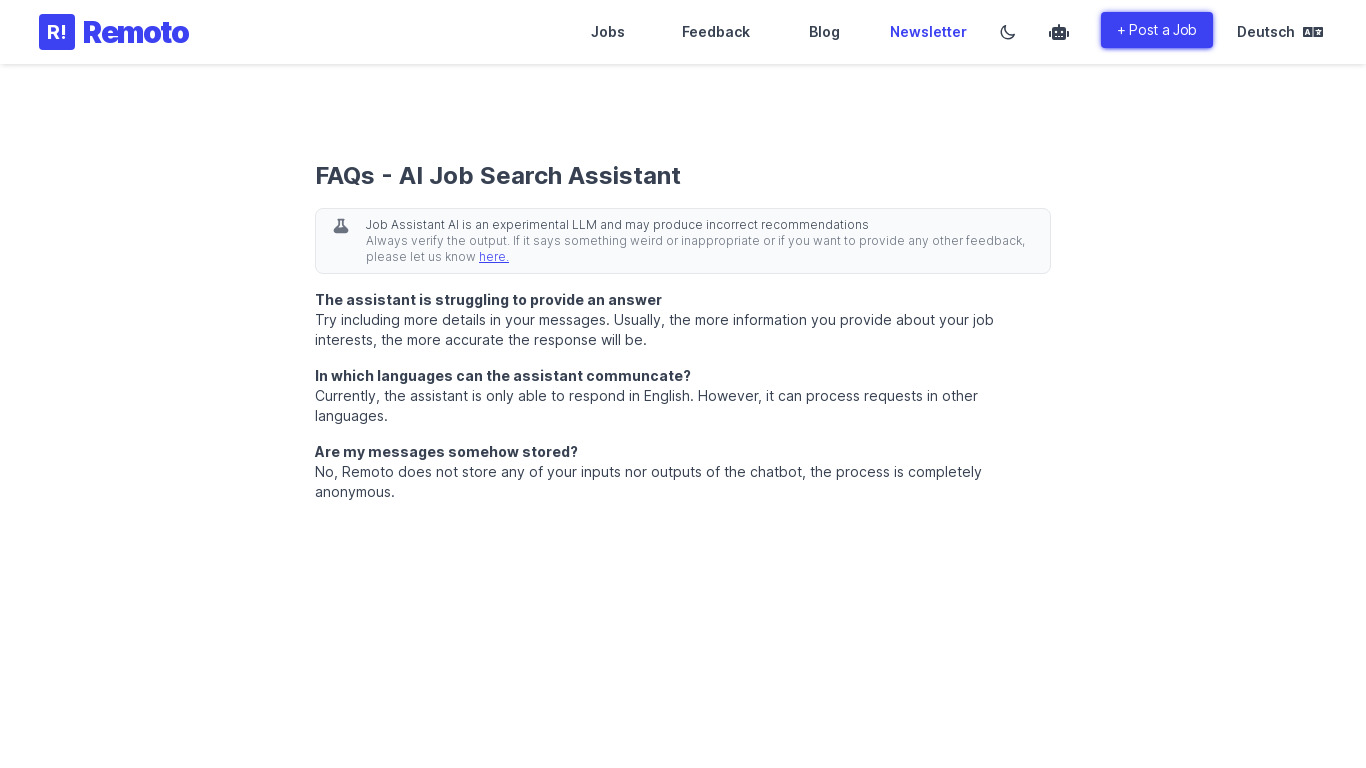Select the Newsletter nav link

pos(928,32)
